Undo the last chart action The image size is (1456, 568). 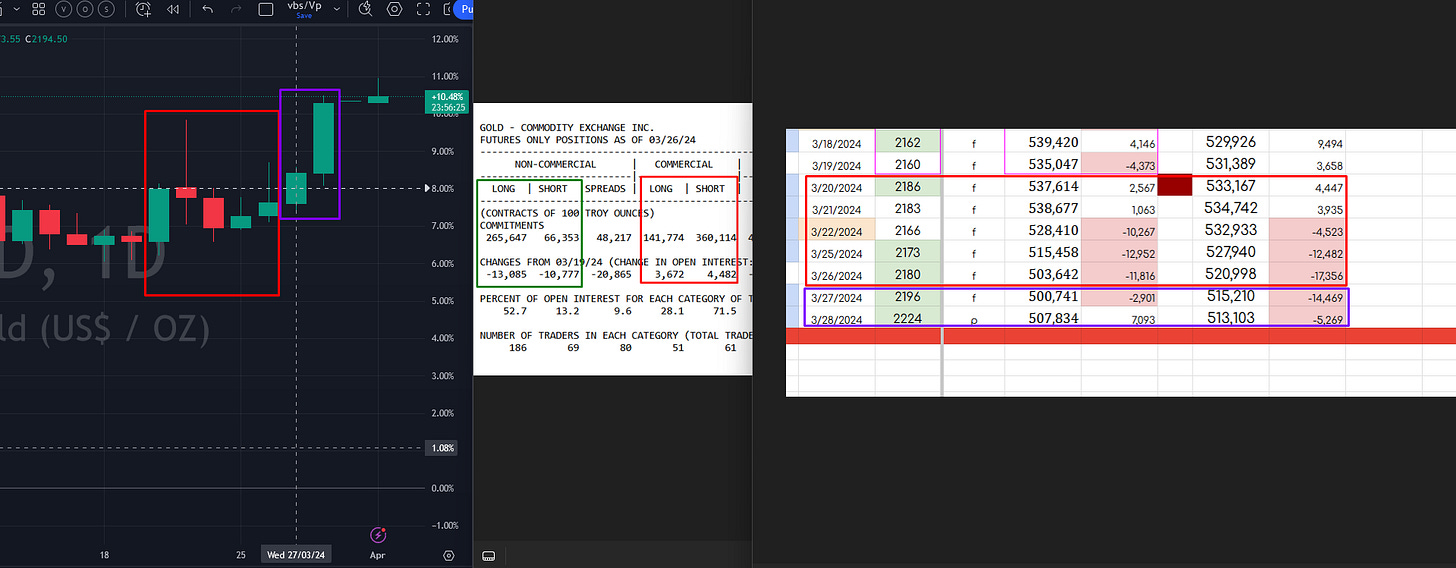208,9
